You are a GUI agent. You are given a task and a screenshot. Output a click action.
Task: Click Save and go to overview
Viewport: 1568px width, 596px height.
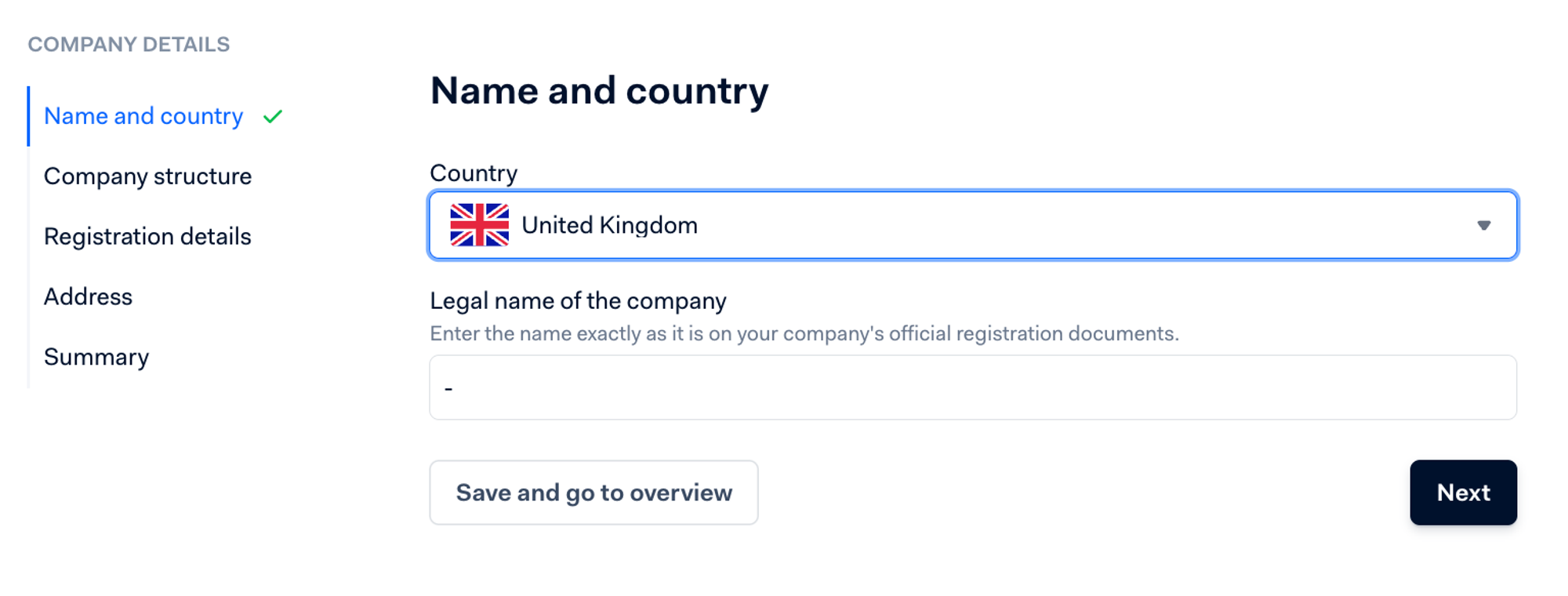coord(593,492)
